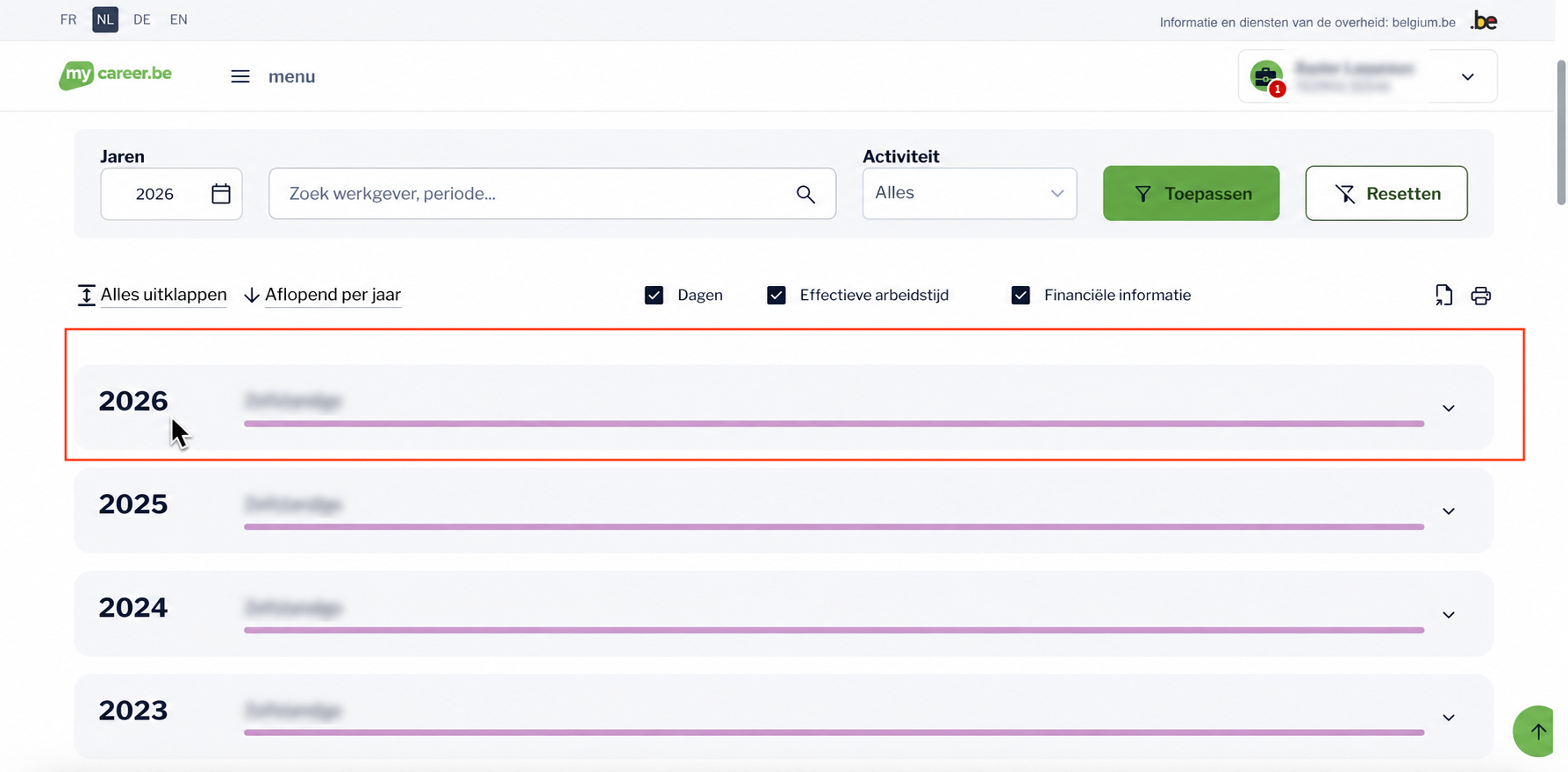Click the 2025 purple timeline bar
Viewport: 1568px width, 772px height.
tap(834, 526)
